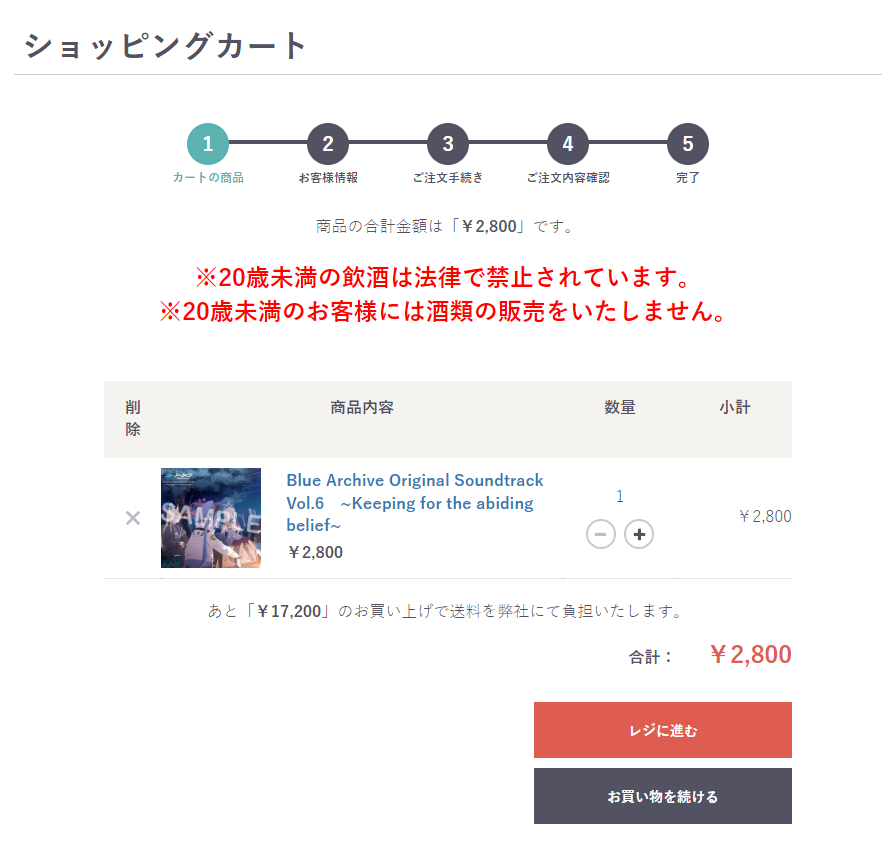Click the red total price ¥2,800
The height and width of the screenshot is (858, 896).
(750, 655)
